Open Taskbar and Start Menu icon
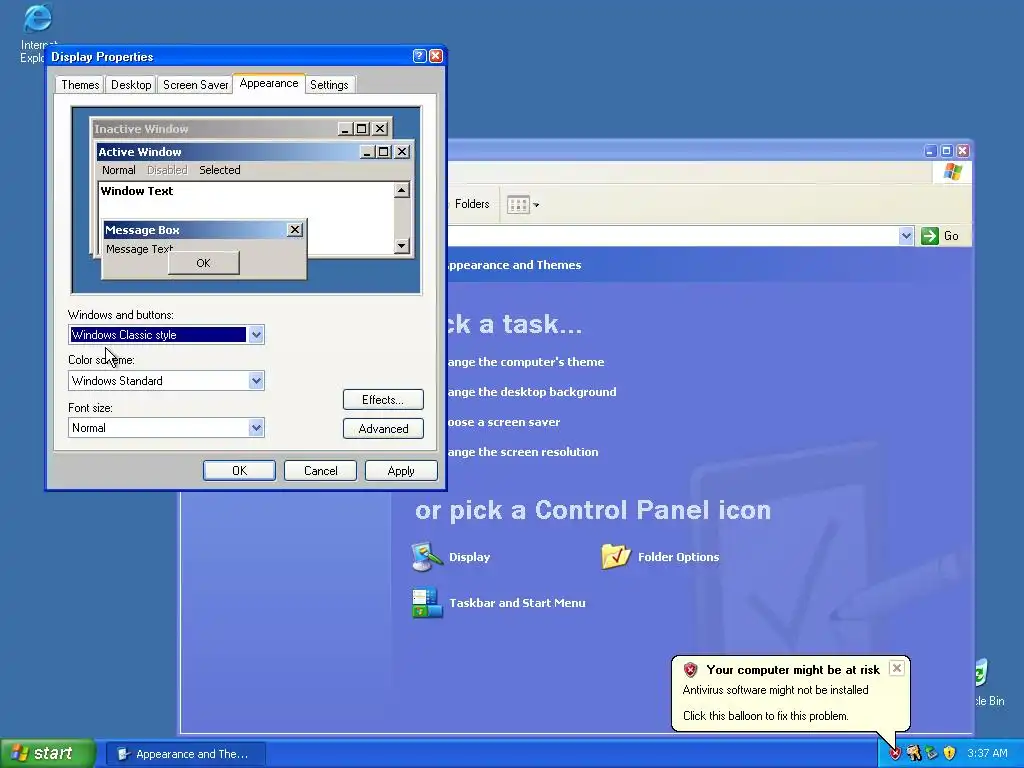The width and height of the screenshot is (1024, 768). [x=427, y=603]
